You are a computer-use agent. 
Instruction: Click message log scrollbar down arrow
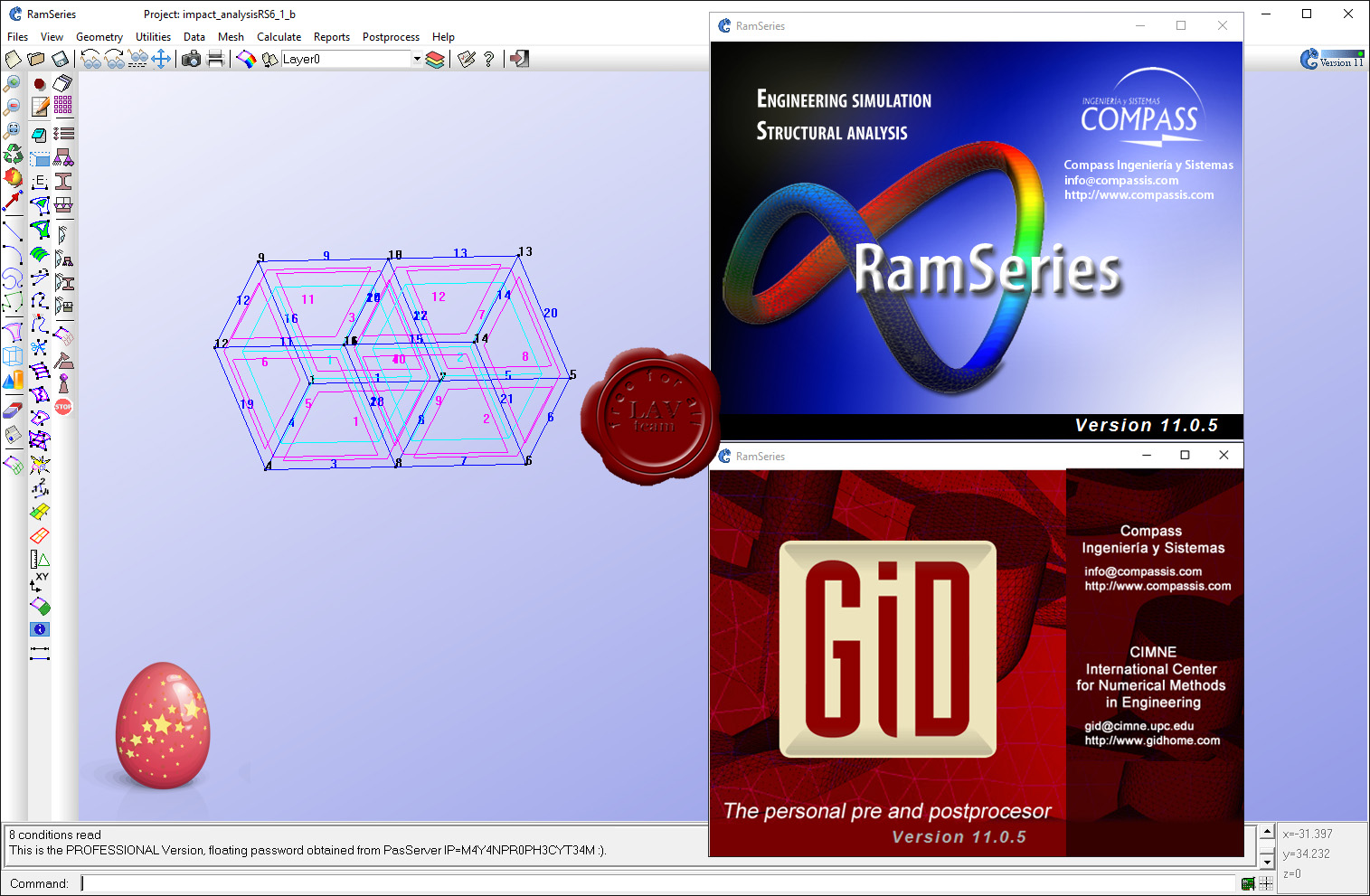click(x=1267, y=862)
